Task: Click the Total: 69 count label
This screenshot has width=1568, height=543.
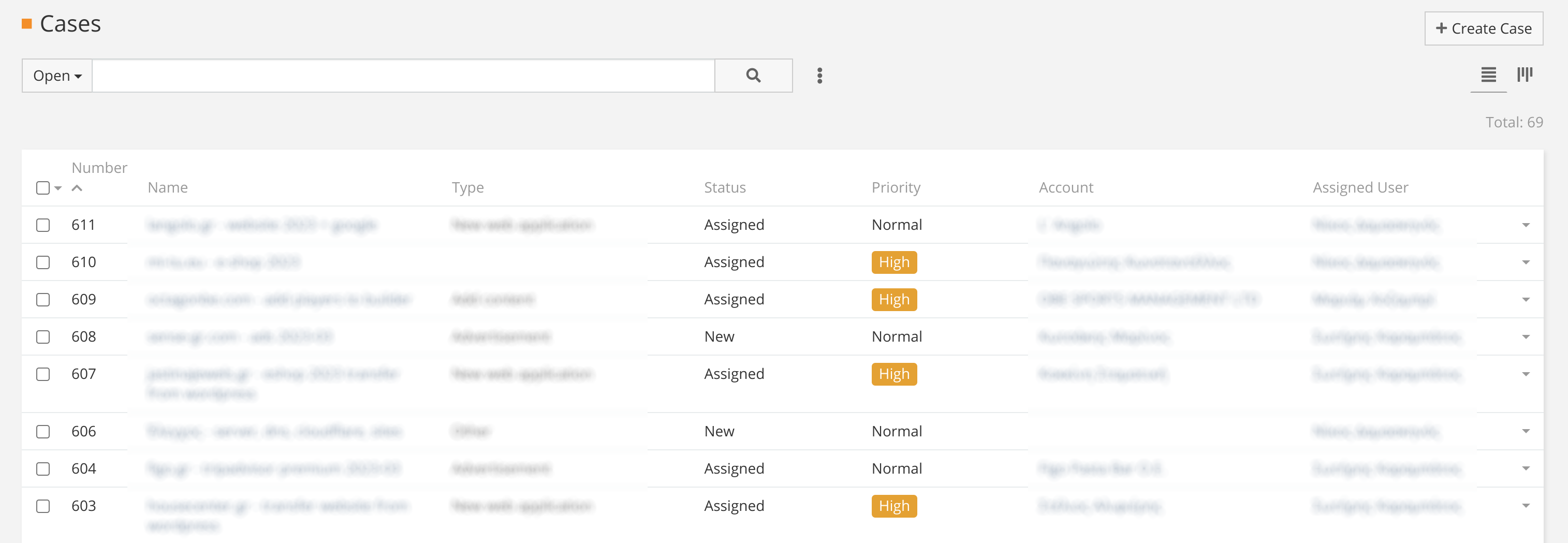Action: [1514, 122]
